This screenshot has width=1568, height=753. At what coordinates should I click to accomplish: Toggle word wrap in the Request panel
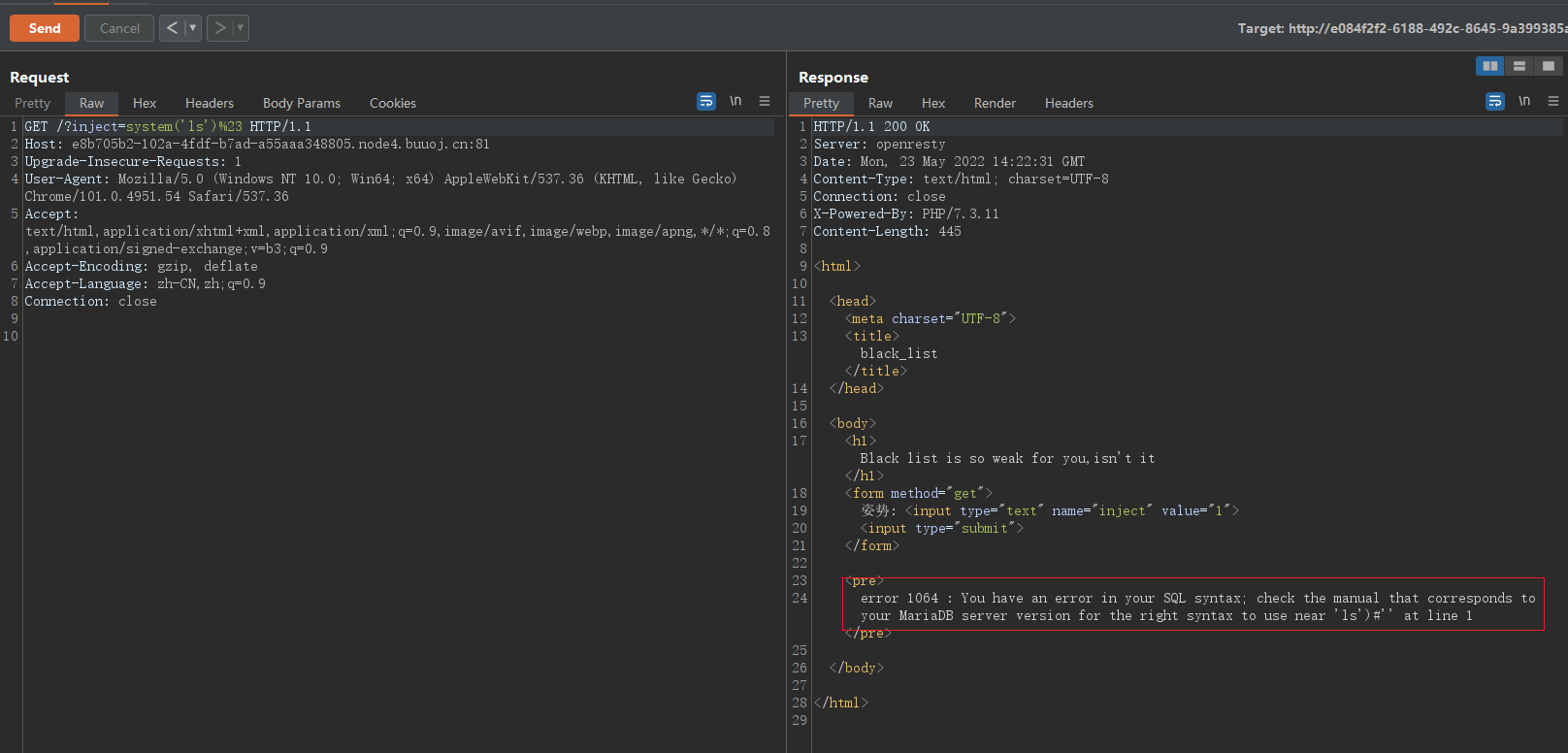(x=705, y=101)
